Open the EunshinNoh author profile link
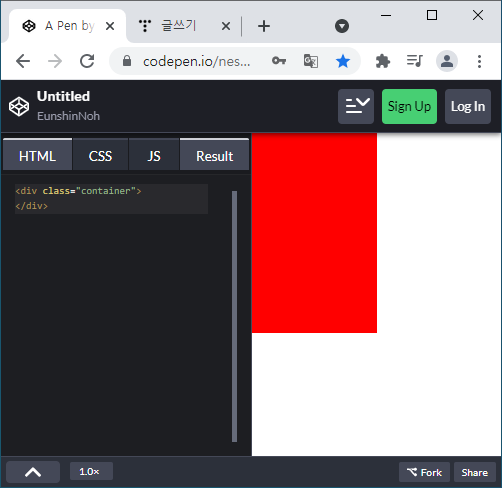The width and height of the screenshot is (502, 488). click(x=68, y=116)
